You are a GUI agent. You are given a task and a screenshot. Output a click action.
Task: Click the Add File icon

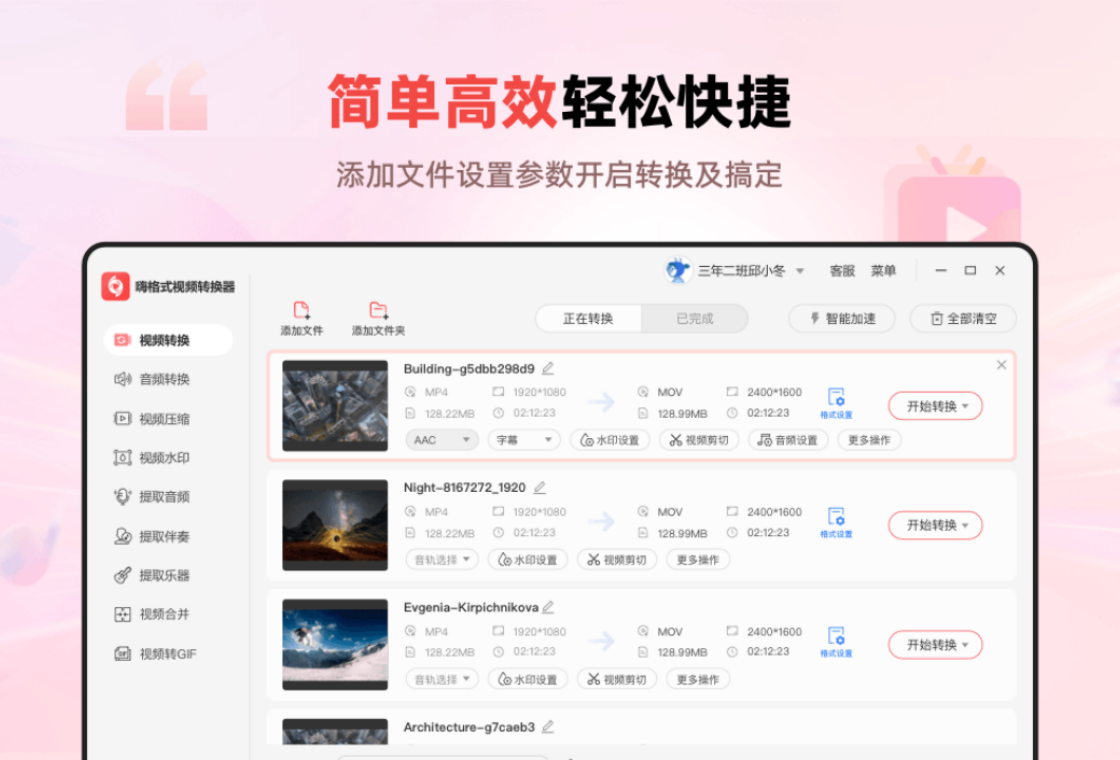click(301, 311)
